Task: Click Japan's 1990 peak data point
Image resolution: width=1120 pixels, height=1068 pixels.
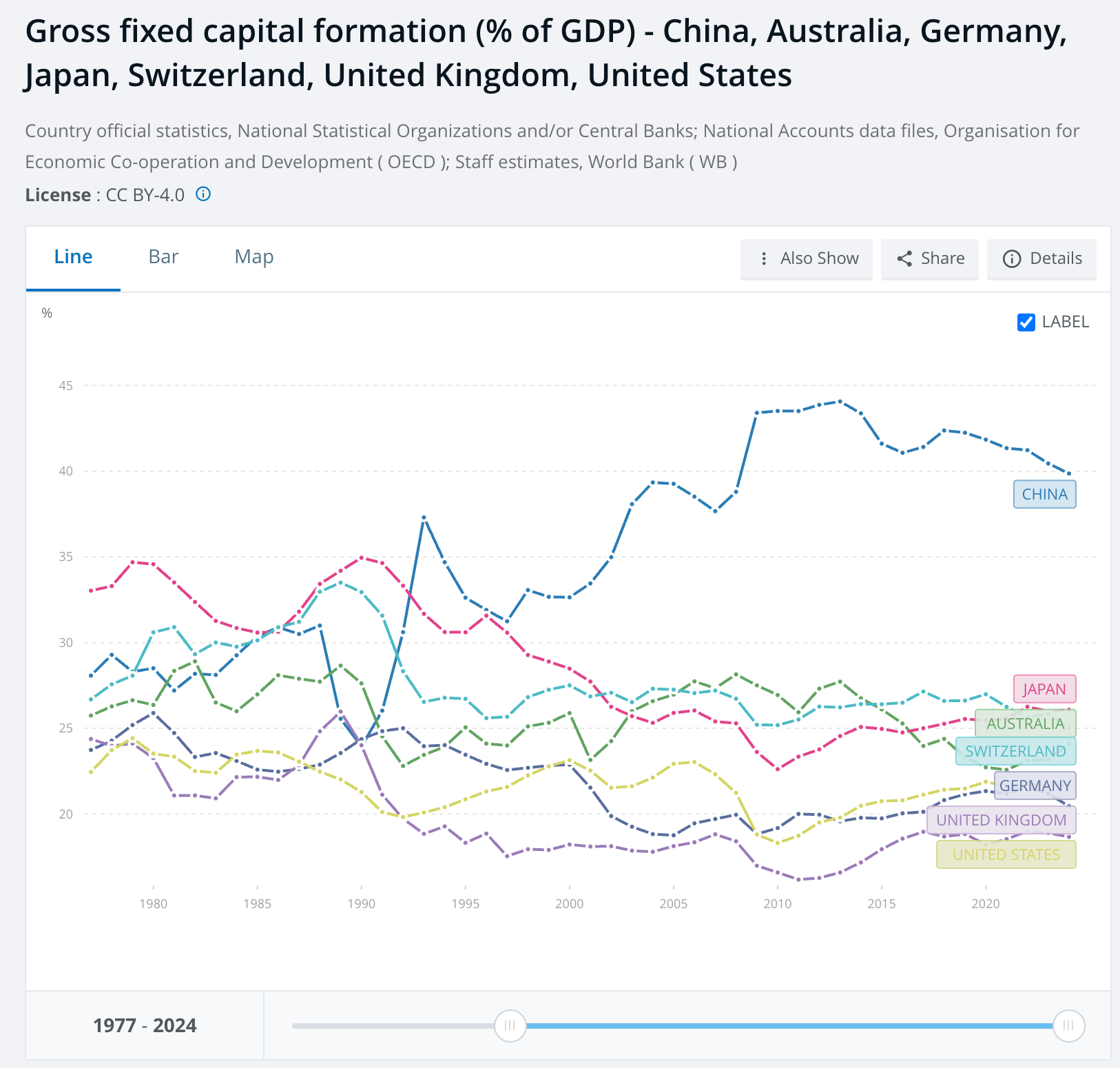Action: [x=362, y=557]
